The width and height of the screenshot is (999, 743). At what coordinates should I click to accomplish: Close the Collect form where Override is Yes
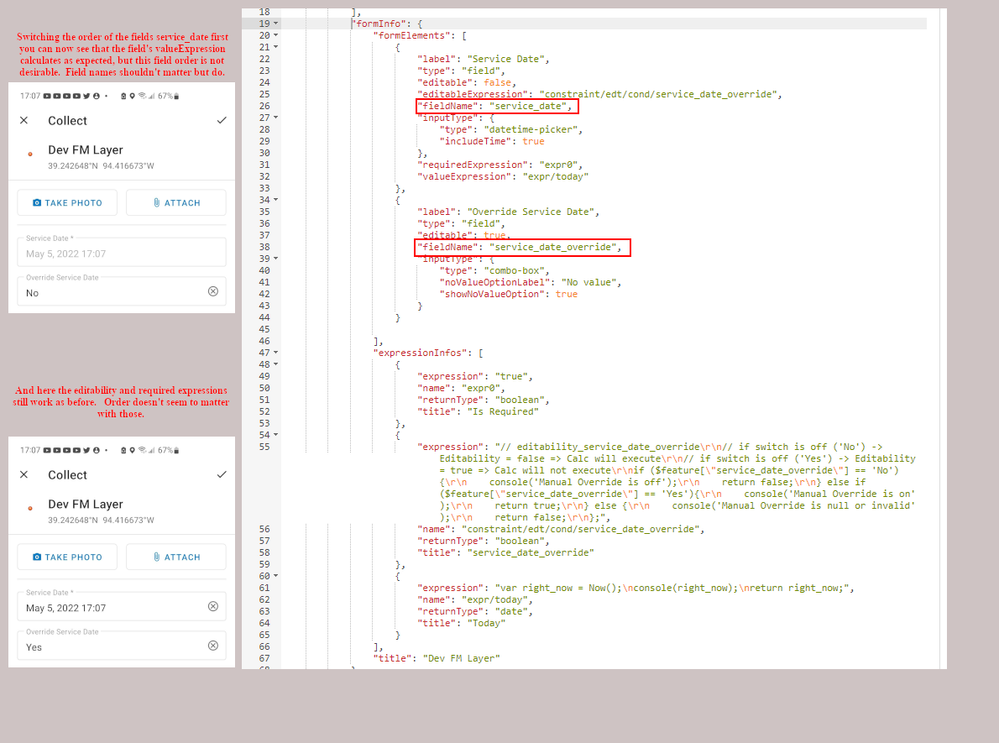[x=24, y=475]
